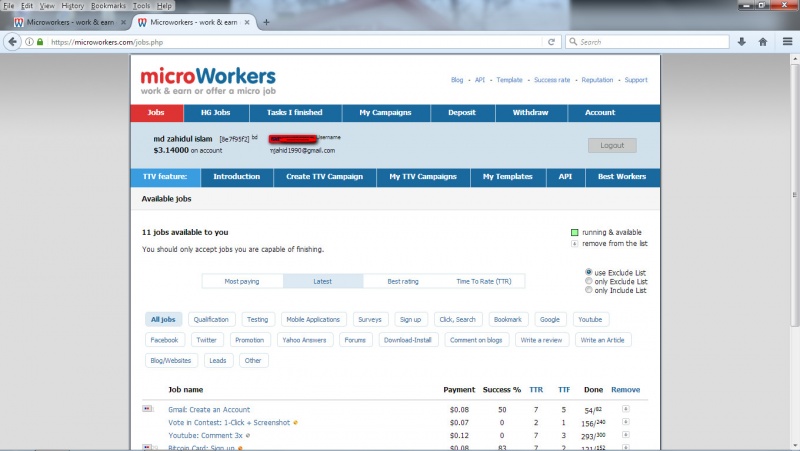Open the Tasks I finished tab
Viewport: 800px width, 451px height.
294,113
